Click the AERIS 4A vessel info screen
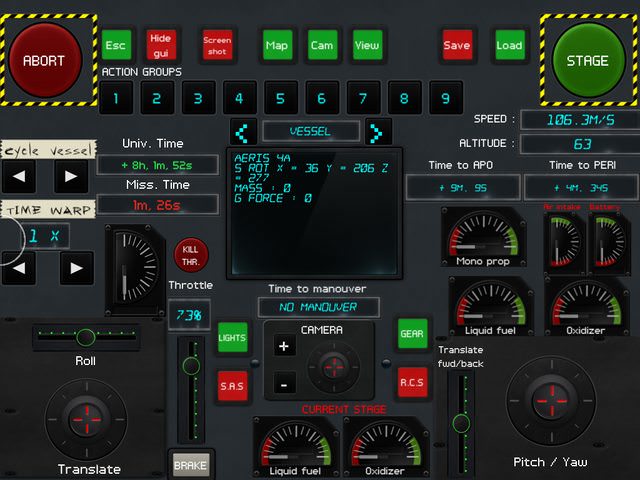Screen dimensions: 640x480 pyautogui.click(x=314, y=213)
